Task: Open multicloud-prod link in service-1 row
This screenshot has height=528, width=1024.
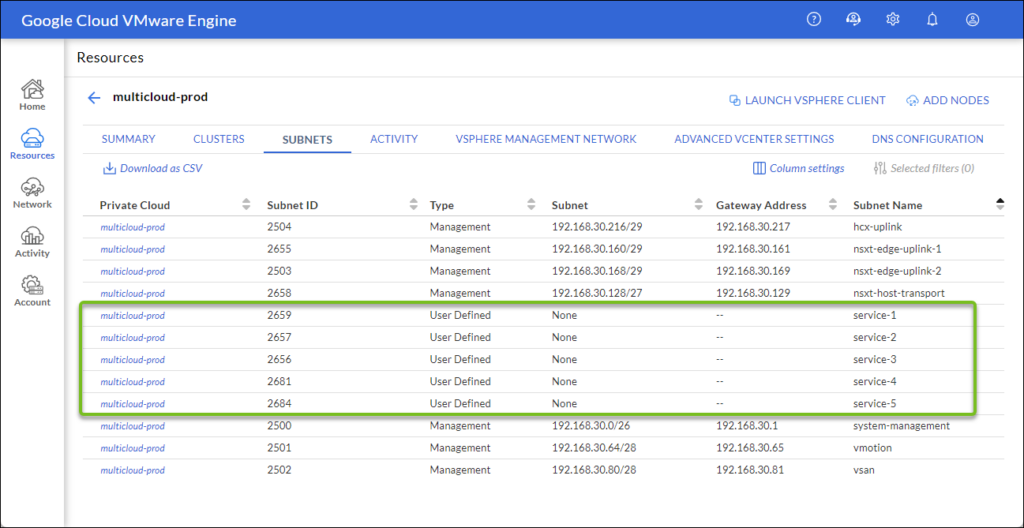Action: click(133, 316)
